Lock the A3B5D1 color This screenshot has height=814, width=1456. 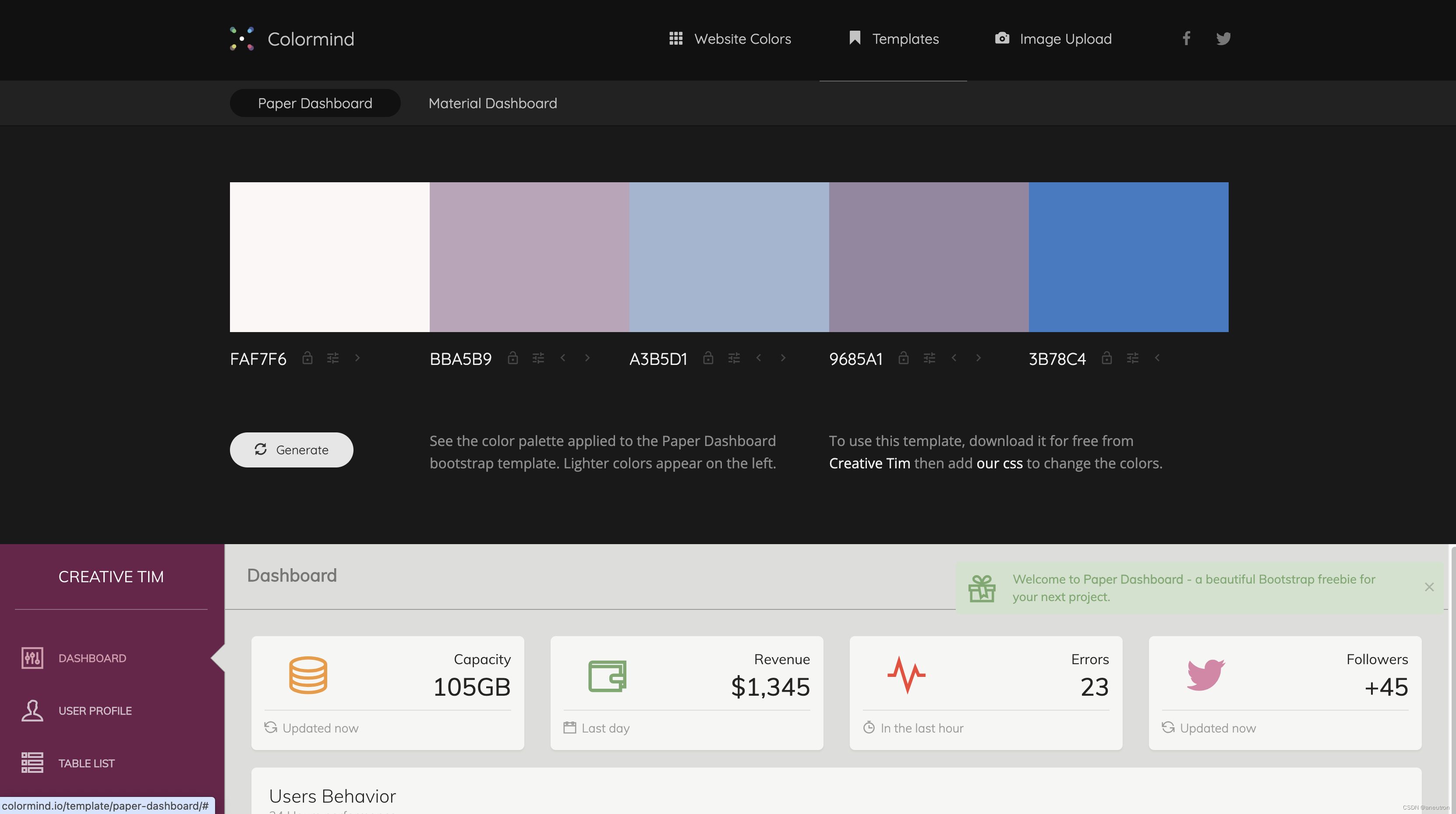pos(708,358)
